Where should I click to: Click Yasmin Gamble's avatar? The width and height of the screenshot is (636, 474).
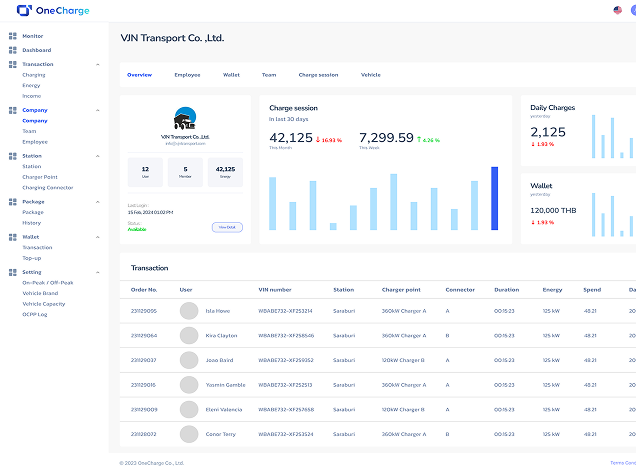(189, 385)
